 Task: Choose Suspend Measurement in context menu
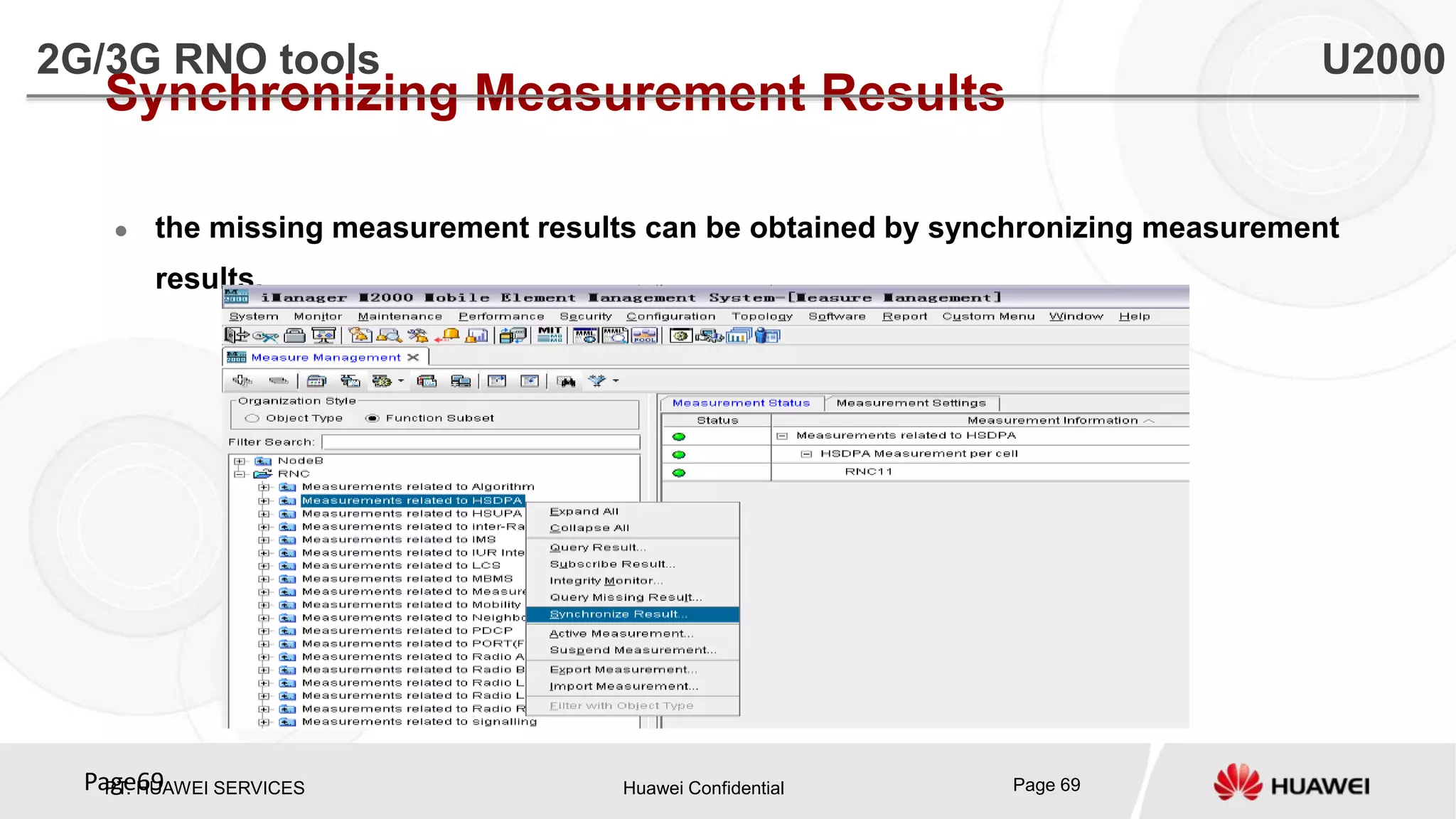click(x=633, y=650)
